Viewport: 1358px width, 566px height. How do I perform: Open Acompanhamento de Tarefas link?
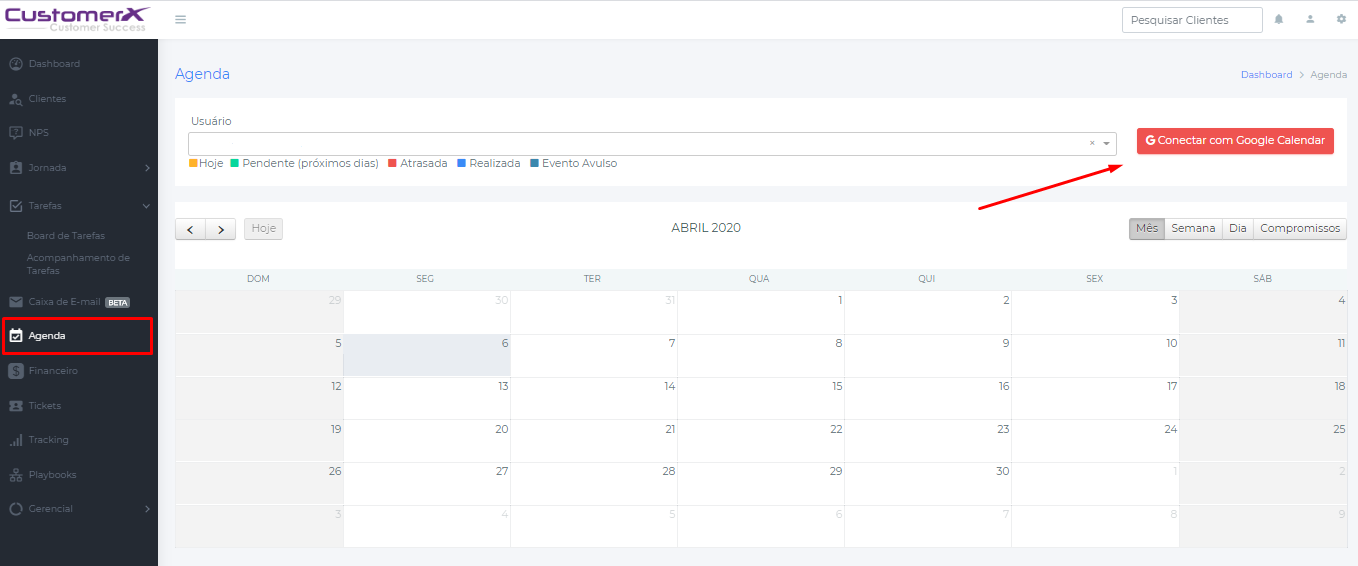(x=78, y=264)
